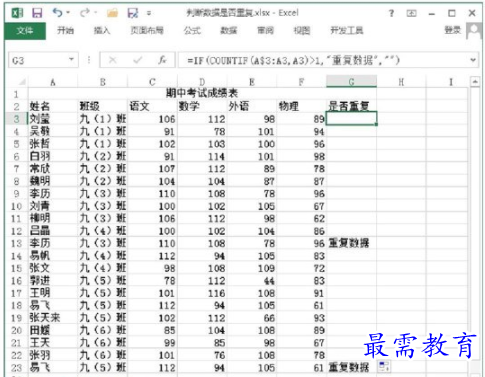The image size is (485, 377).
Task: Select all cells using corner triangle
Action: [22, 82]
